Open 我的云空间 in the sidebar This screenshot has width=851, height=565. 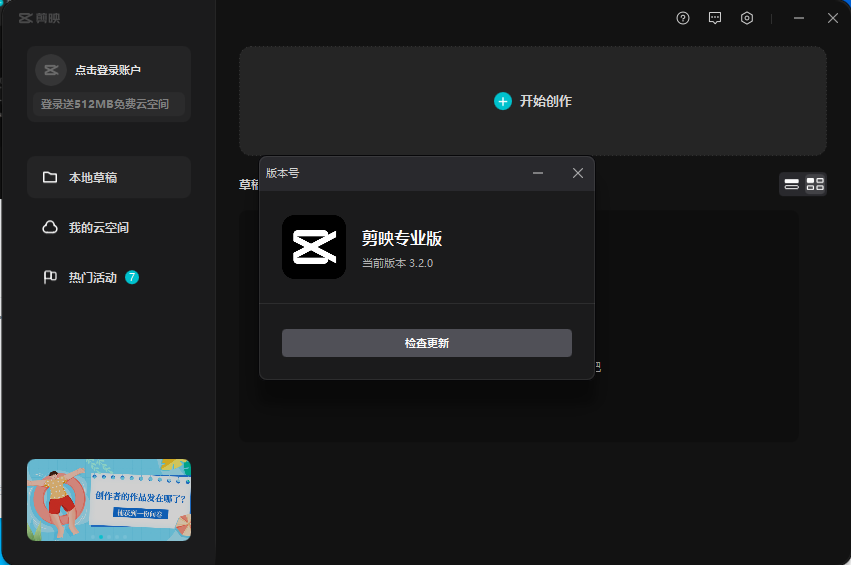[x=109, y=227]
